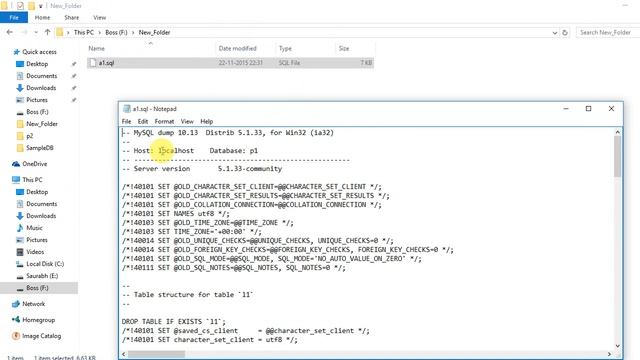This screenshot has width=640, height=360.
Task: Open New_Folder in the navigation pane
Action: pyautogui.click(x=42, y=124)
